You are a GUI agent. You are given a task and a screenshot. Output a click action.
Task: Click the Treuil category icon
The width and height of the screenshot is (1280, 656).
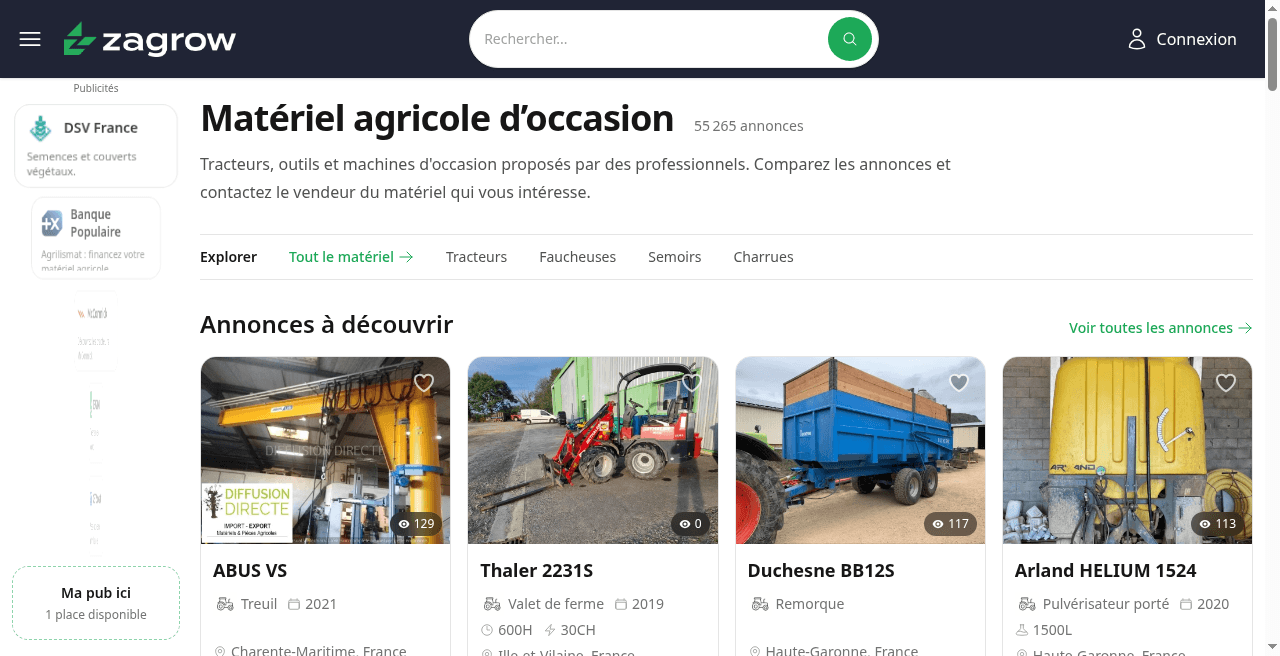(x=224, y=604)
